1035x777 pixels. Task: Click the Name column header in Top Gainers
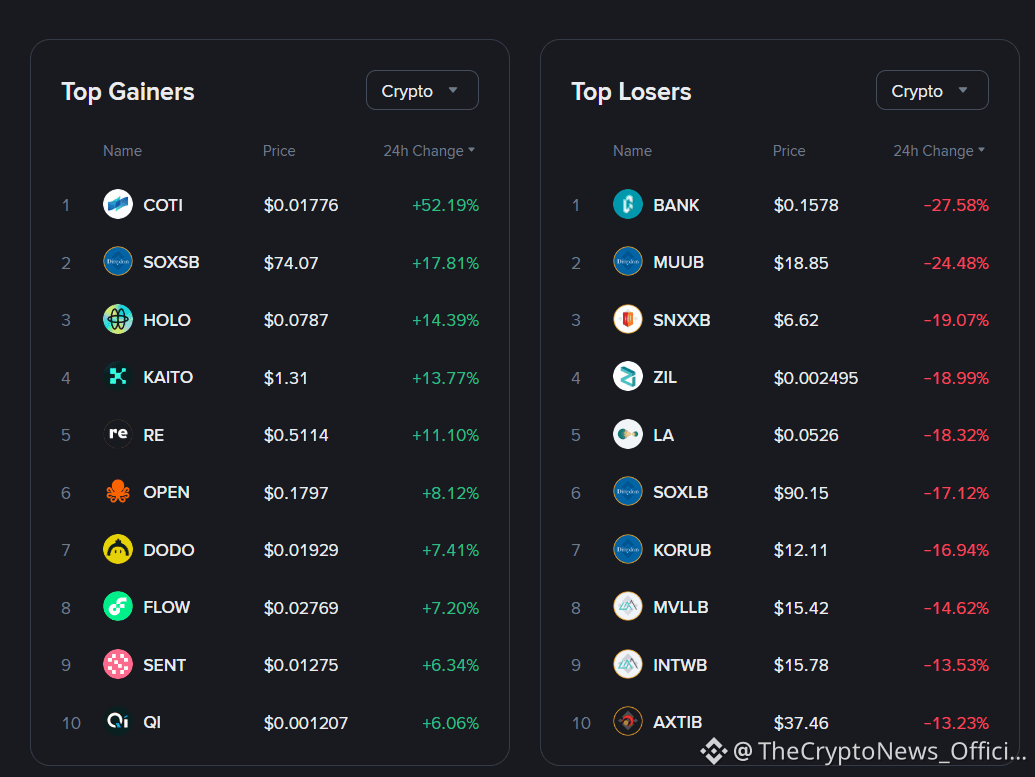coord(122,151)
